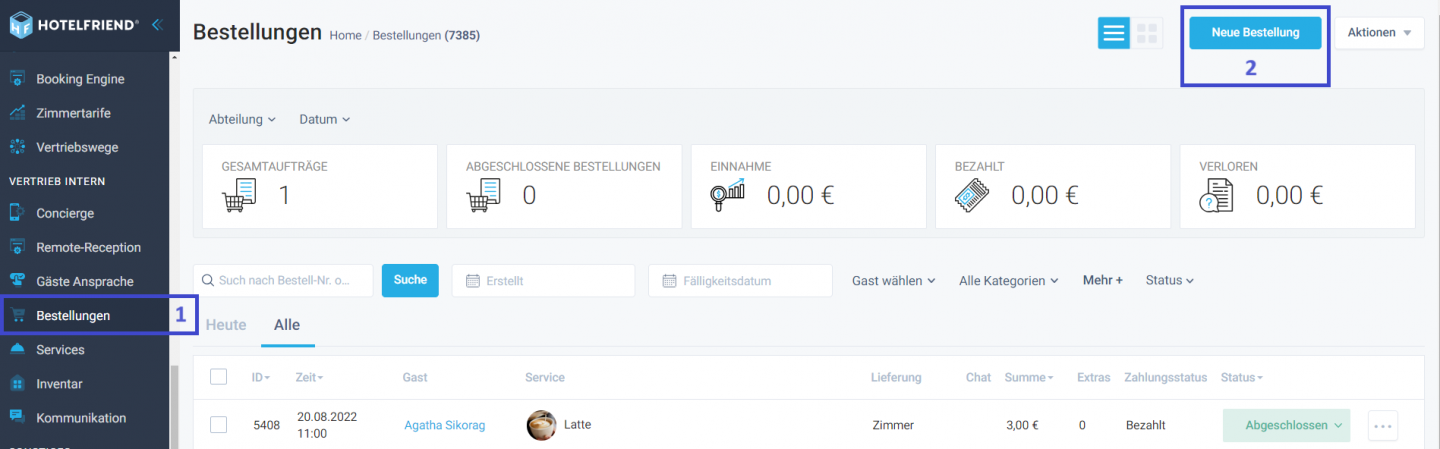1440x449 pixels.
Task: Open the Abteilung filter dropdown
Action: [242, 119]
